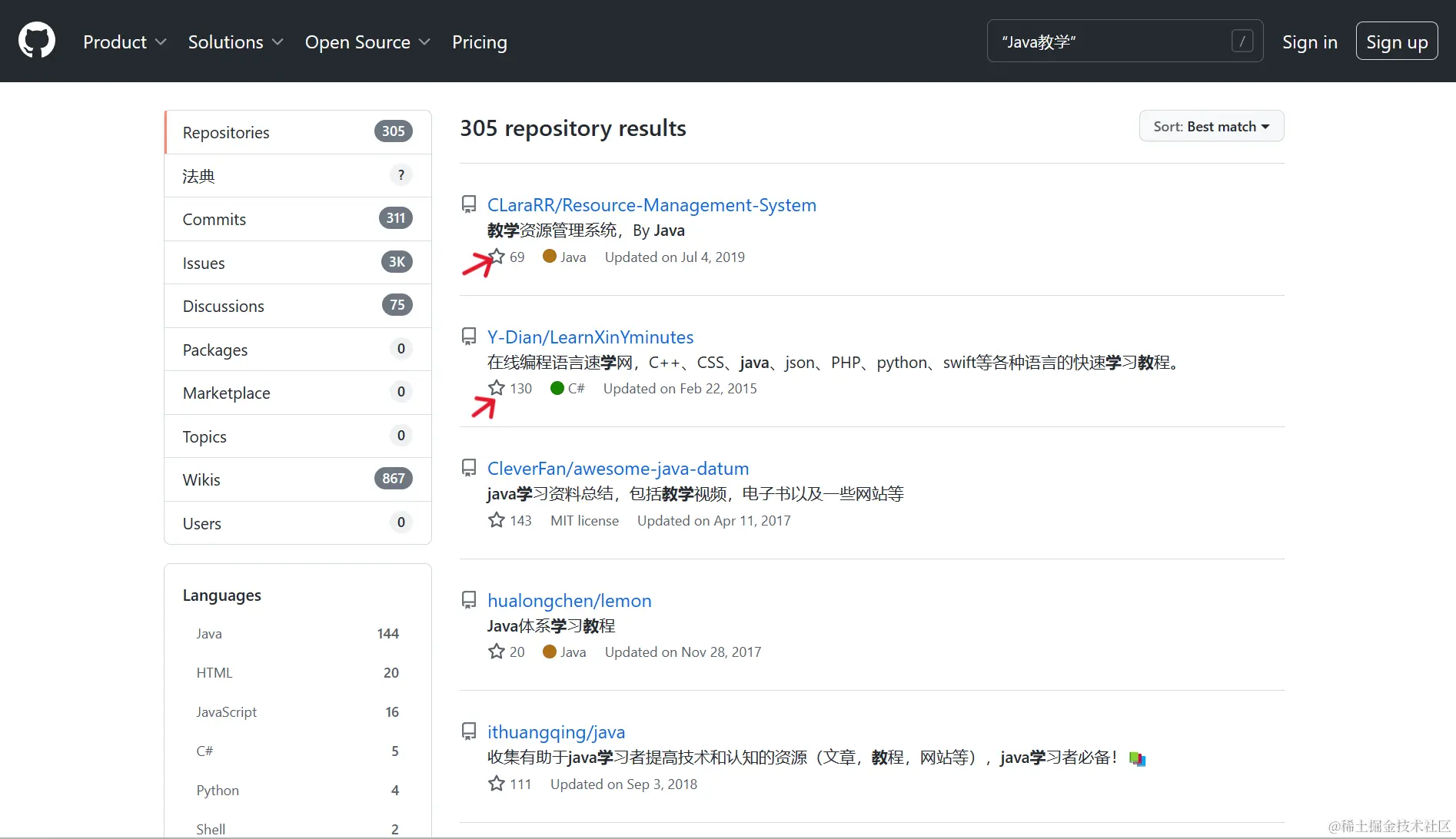This screenshot has width=1456, height=839.
Task: Click the 111 stars count
Action: (x=521, y=784)
